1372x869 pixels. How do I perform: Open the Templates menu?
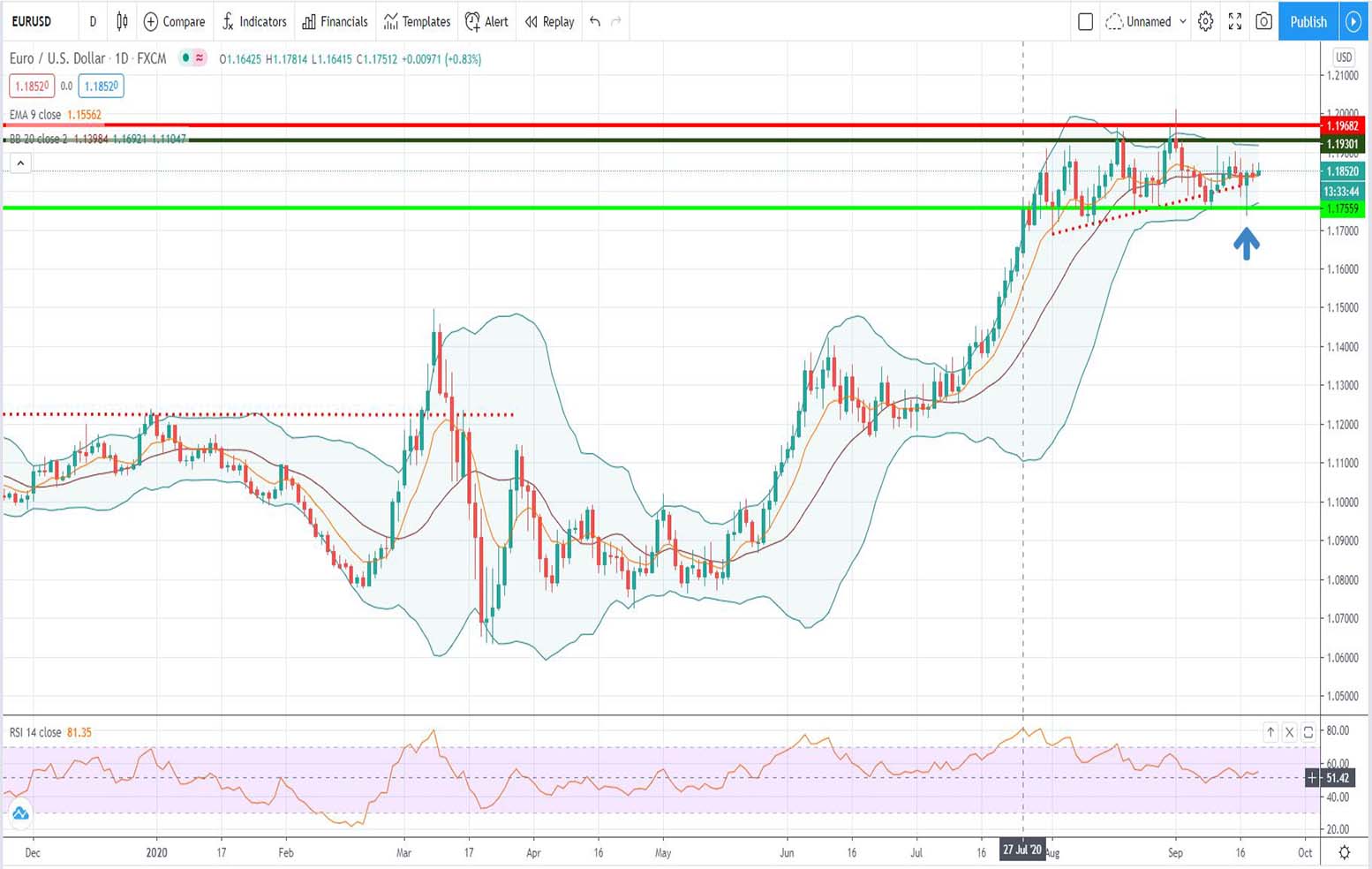click(417, 21)
